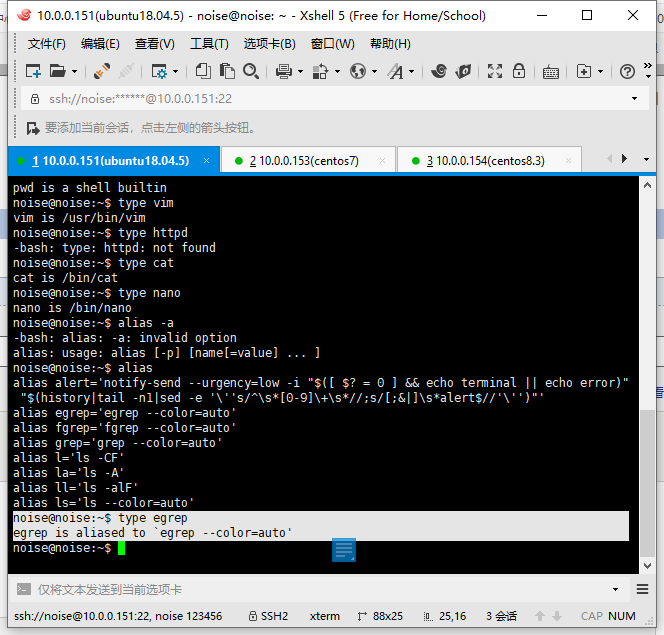Click the New file transfer plus icon
664x635 pixels.
pyautogui.click(x=584, y=71)
